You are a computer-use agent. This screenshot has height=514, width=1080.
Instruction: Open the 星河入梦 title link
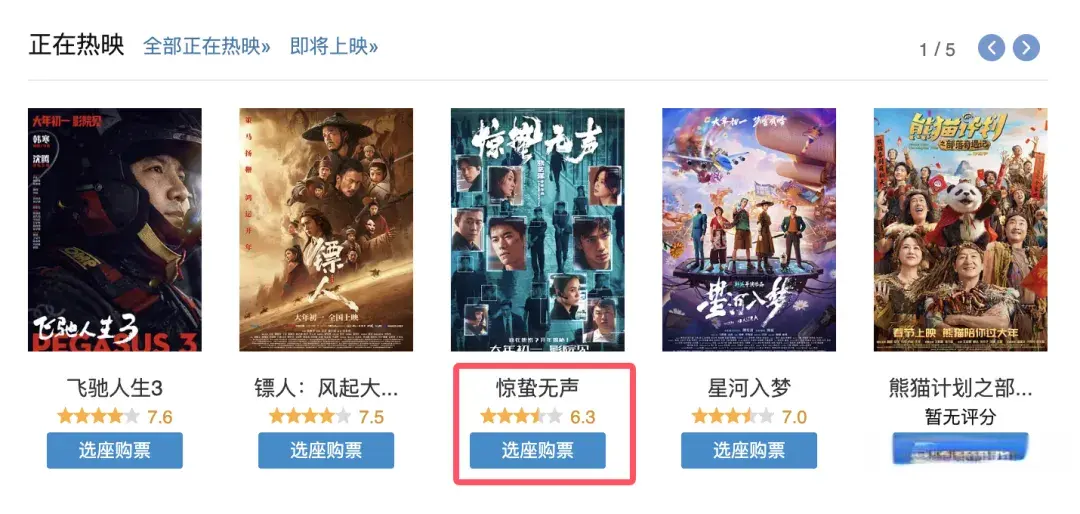749,389
